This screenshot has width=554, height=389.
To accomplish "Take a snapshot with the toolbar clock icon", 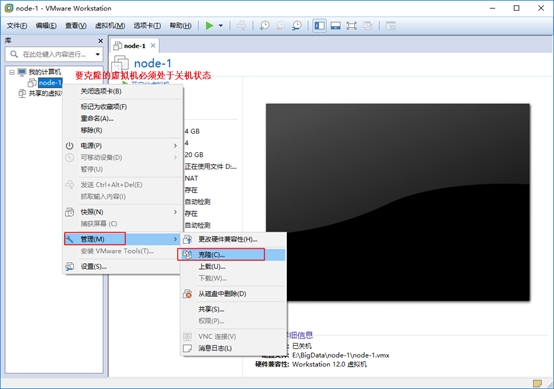I will tap(264, 25).
